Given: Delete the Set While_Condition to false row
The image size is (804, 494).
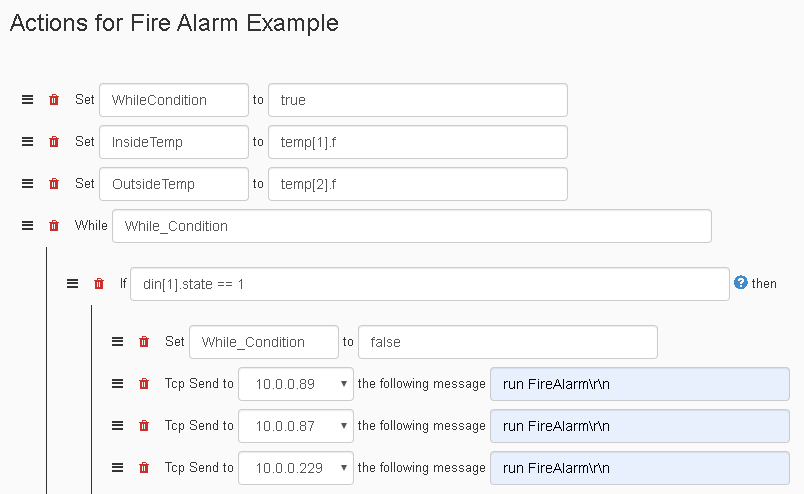Looking at the screenshot, I should click(x=144, y=342).
